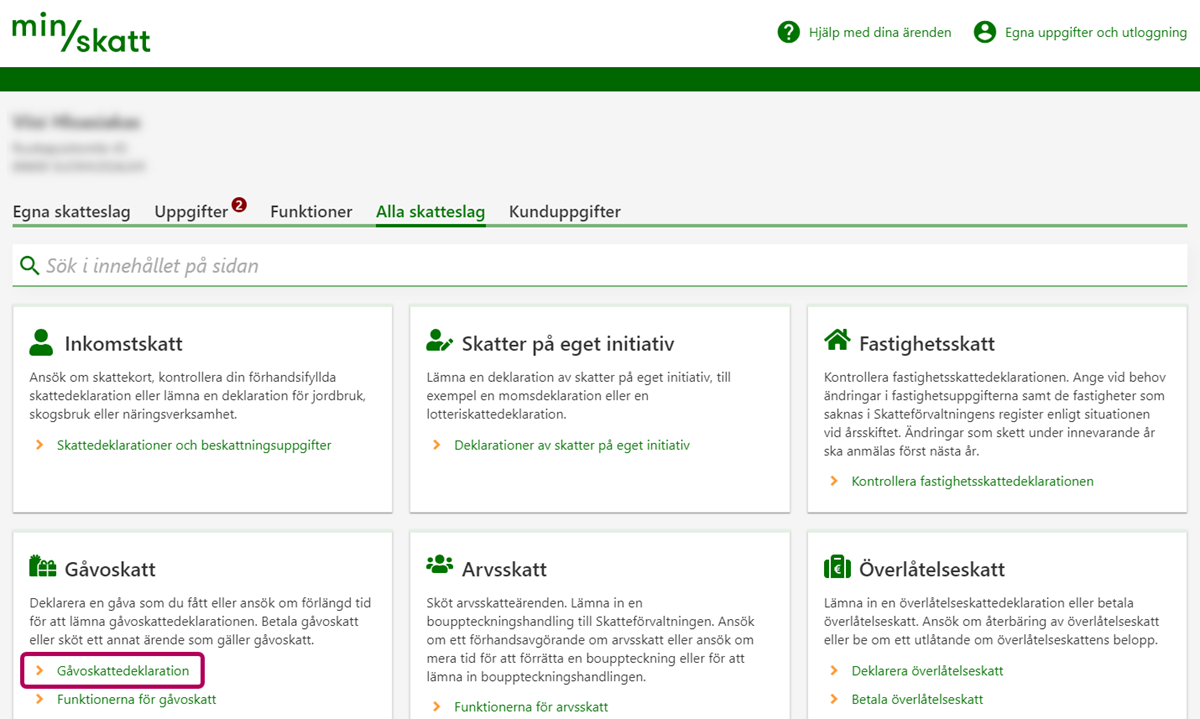Image resolution: width=1200 pixels, height=719 pixels.
Task: Click the Inkomstskatt person icon
Action: [x=41, y=343]
